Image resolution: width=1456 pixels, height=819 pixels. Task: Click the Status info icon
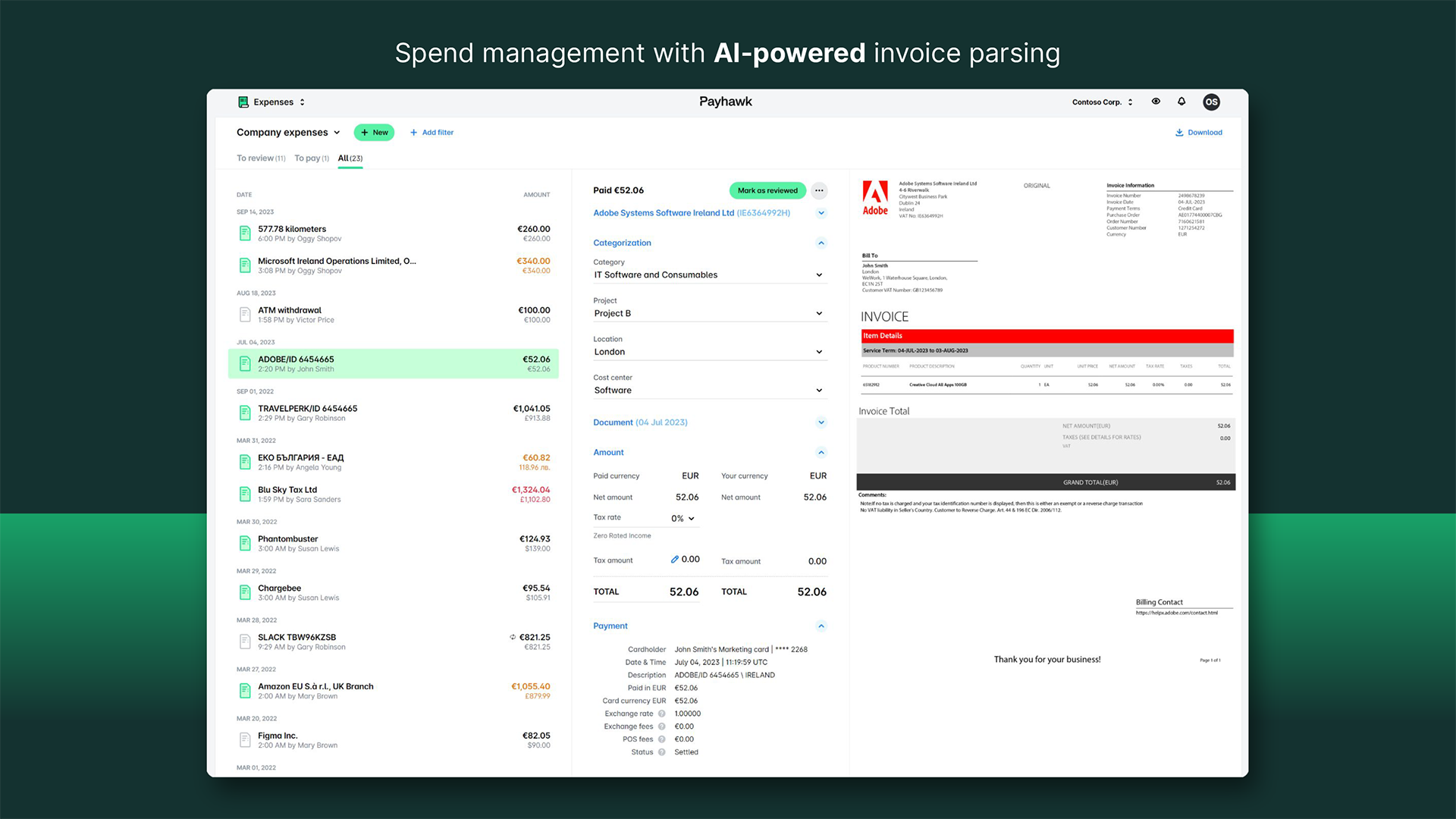661,752
